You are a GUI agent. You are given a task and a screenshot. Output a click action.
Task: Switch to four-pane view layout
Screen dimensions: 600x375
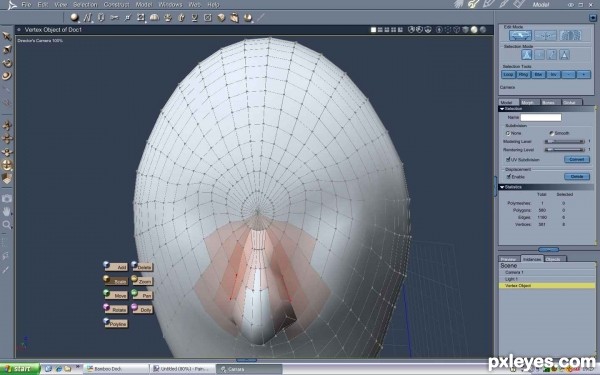(393, 29)
